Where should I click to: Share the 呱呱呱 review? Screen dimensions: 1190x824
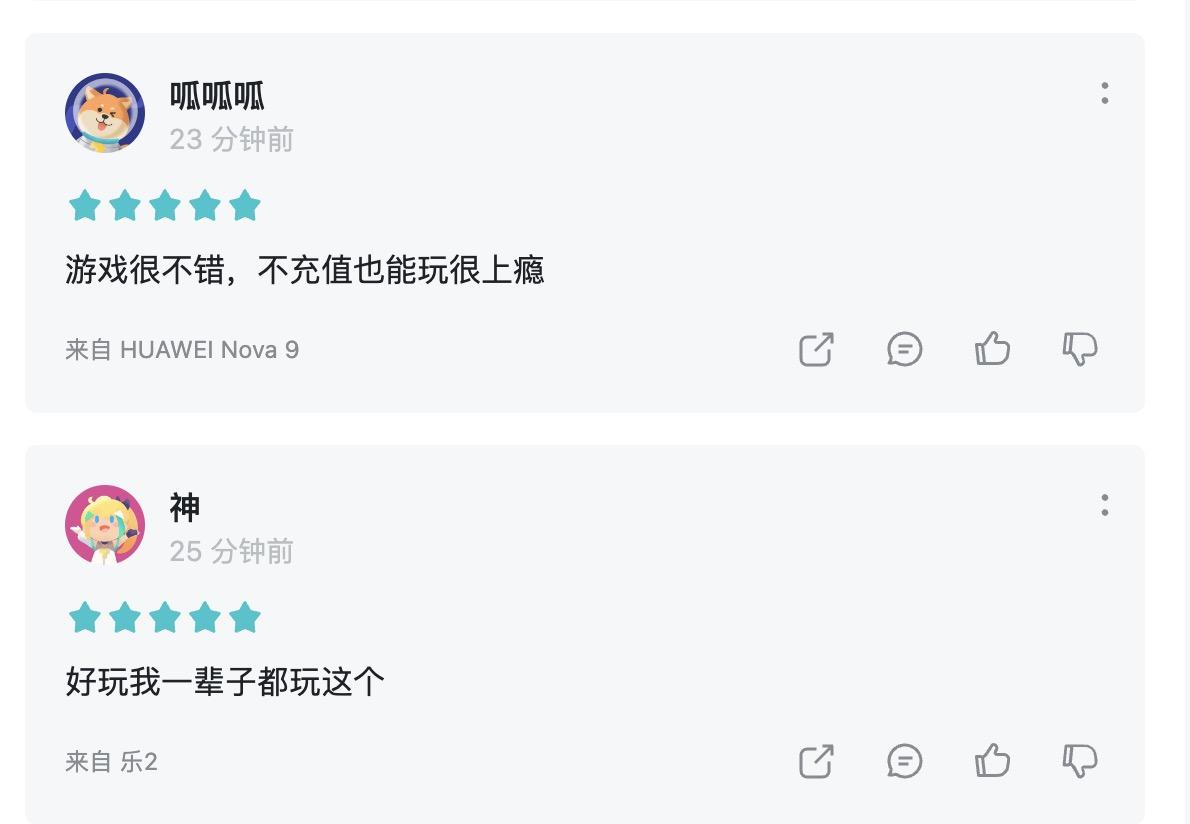(x=816, y=349)
